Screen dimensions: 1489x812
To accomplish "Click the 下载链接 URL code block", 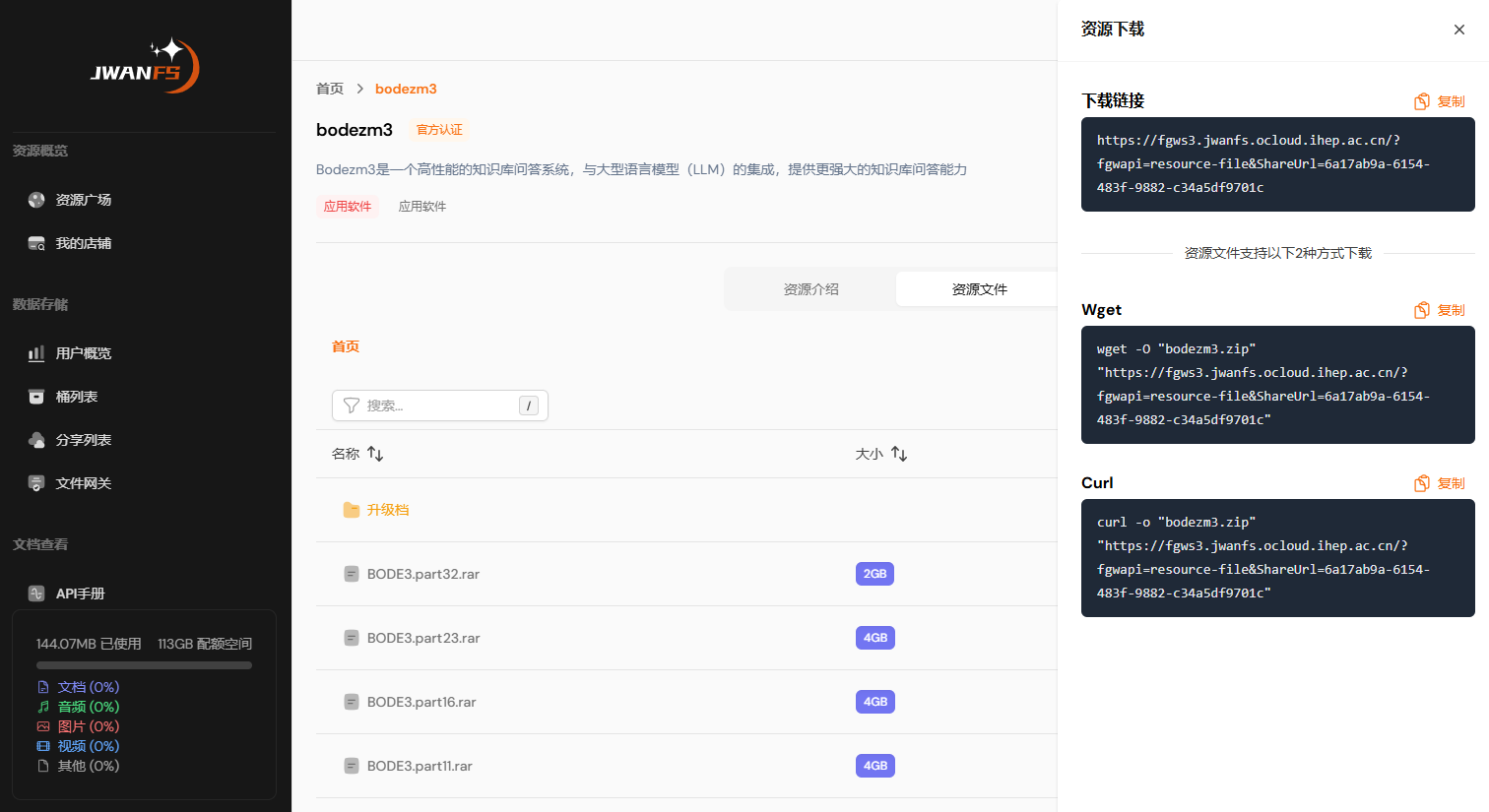I will [x=1278, y=164].
